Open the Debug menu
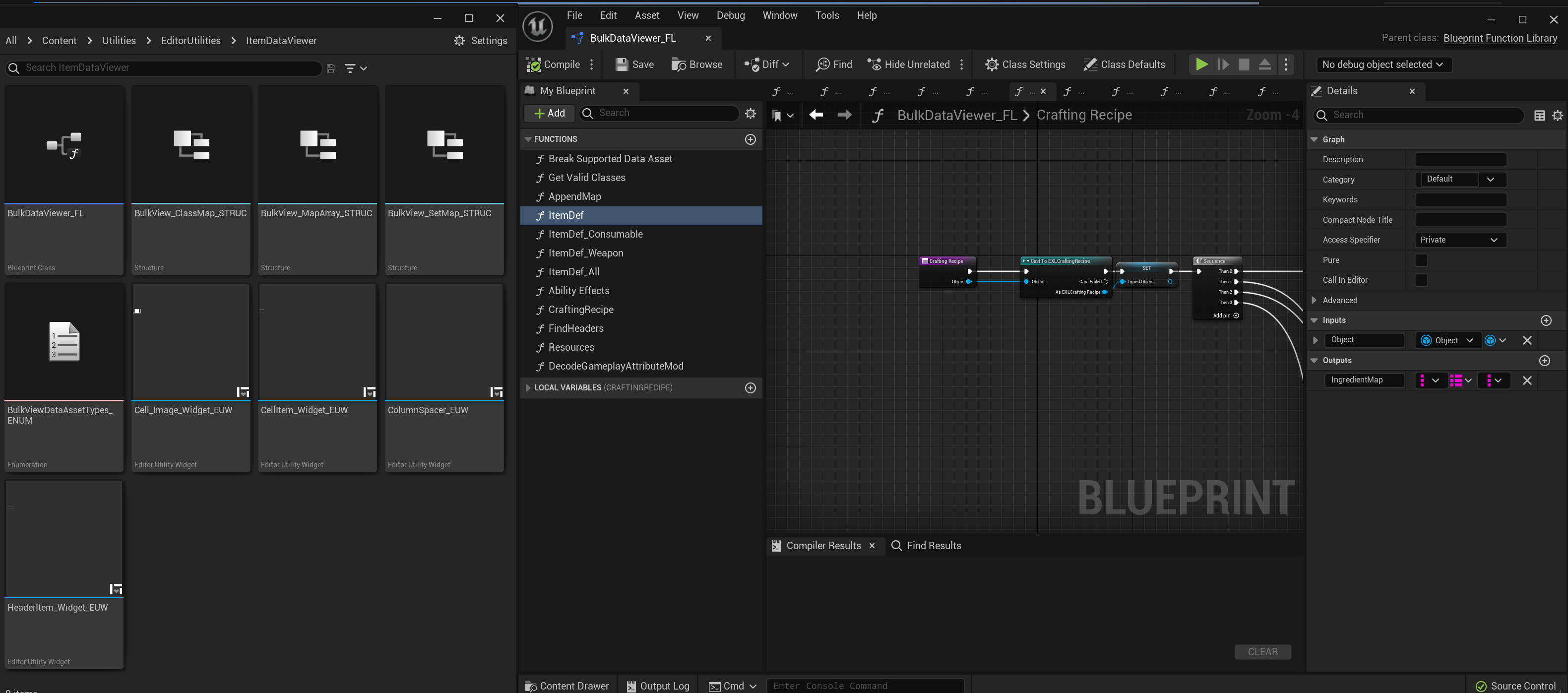Screen dimensions: 1568x693 click(x=731, y=15)
